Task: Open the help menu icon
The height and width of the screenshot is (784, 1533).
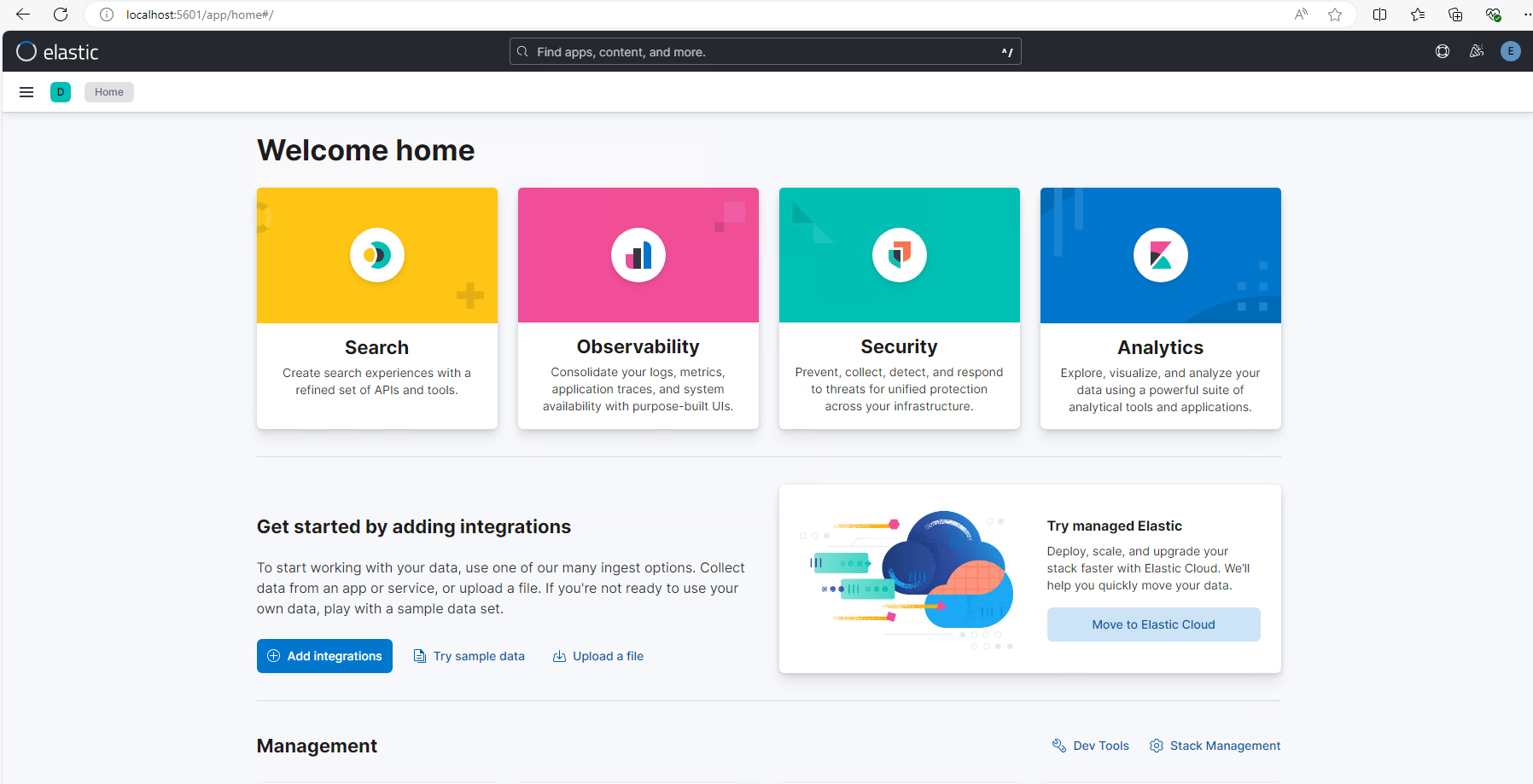Action: (1443, 51)
